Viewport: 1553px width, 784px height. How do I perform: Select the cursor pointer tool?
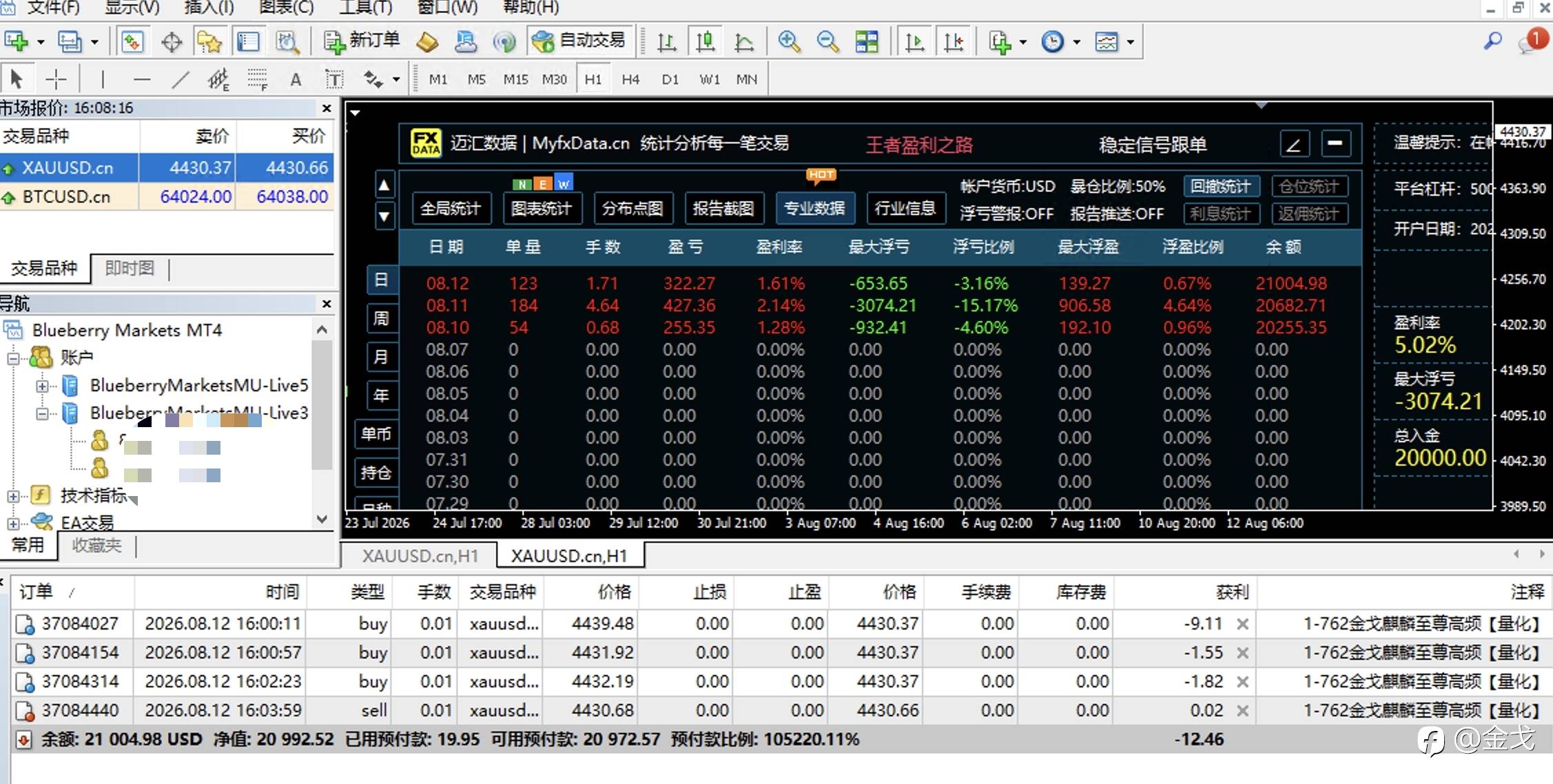(x=17, y=79)
